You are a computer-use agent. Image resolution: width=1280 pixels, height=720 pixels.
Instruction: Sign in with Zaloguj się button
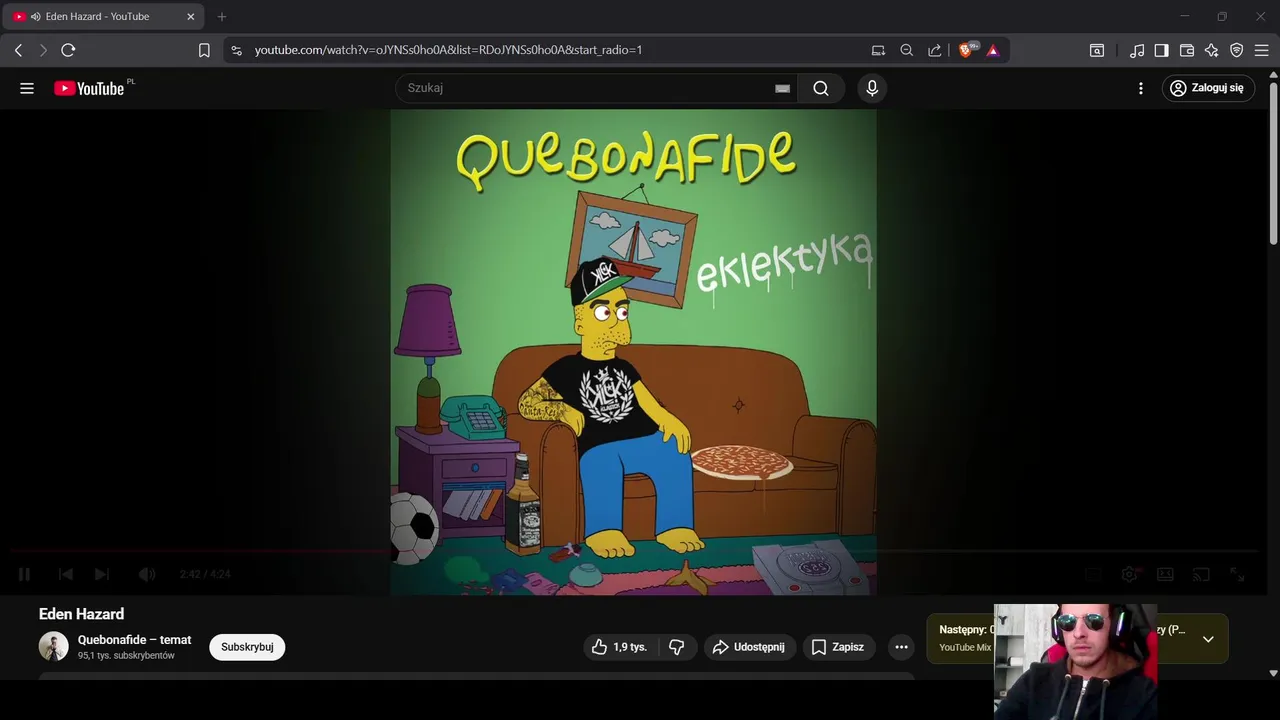click(1208, 88)
